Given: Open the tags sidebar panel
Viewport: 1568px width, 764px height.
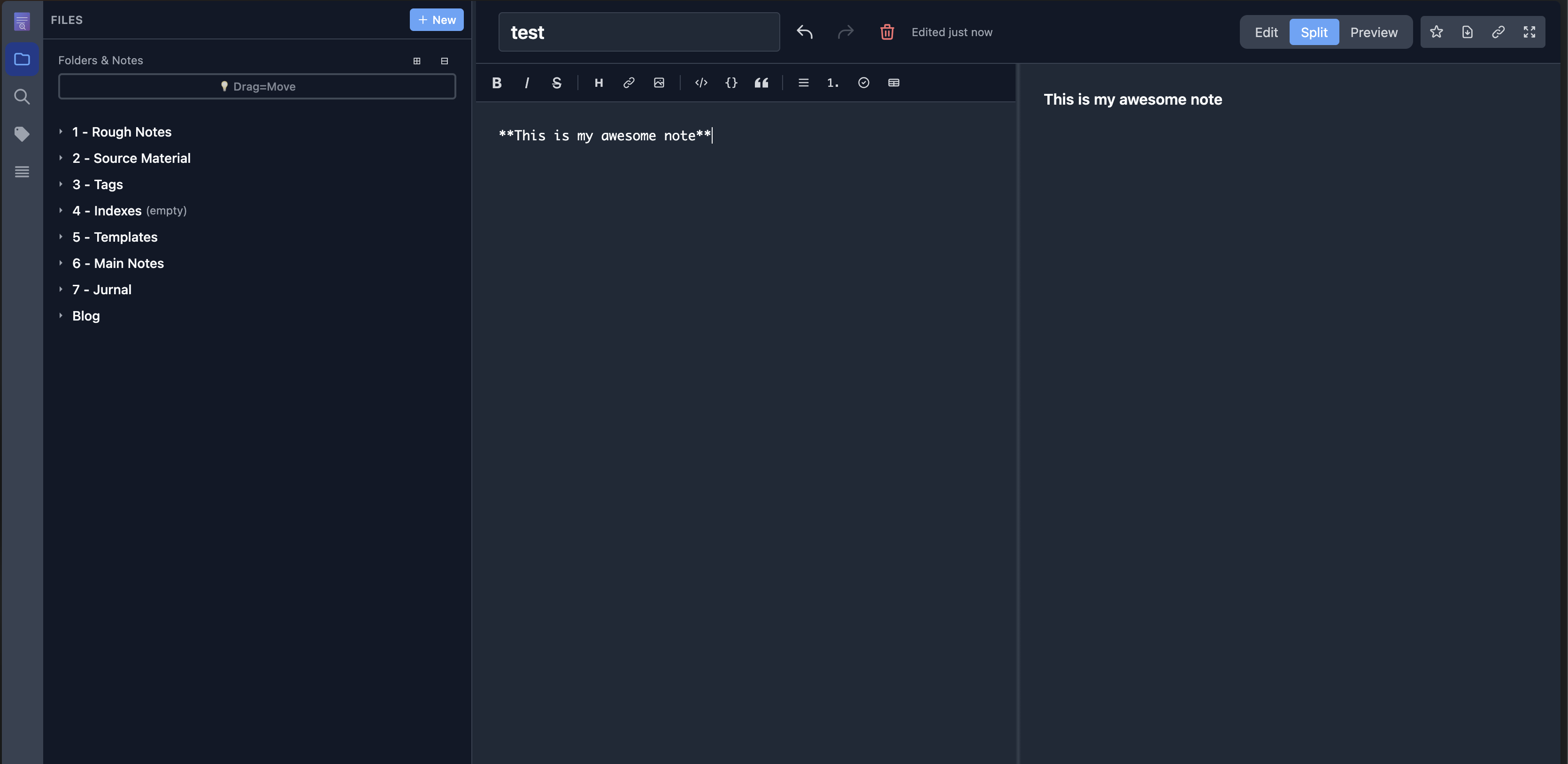Looking at the screenshot, I should click(22, 134).
